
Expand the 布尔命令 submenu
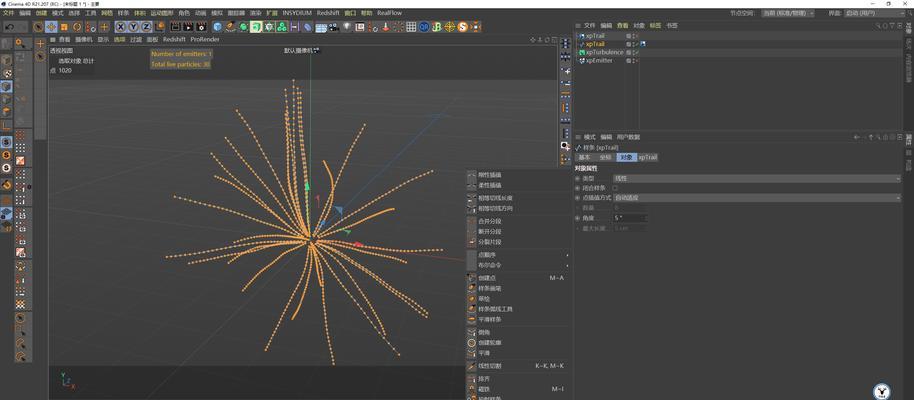pyautogui.click(x=516, y=265)
